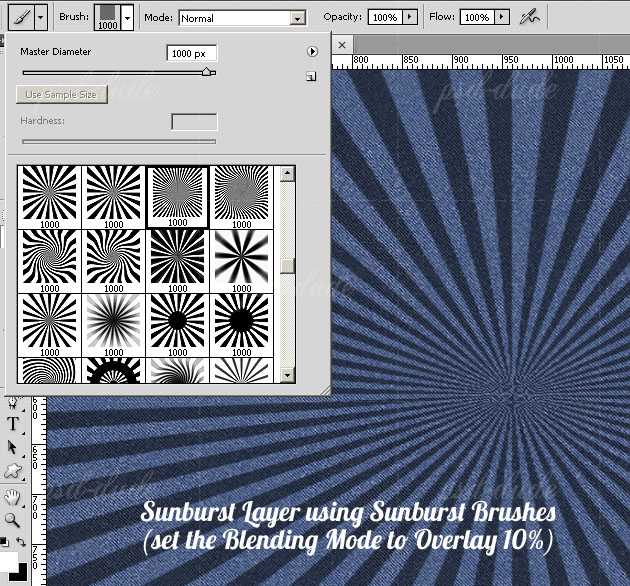
Task: Select the black arc brush in bottom row
Action: [113, 370]
